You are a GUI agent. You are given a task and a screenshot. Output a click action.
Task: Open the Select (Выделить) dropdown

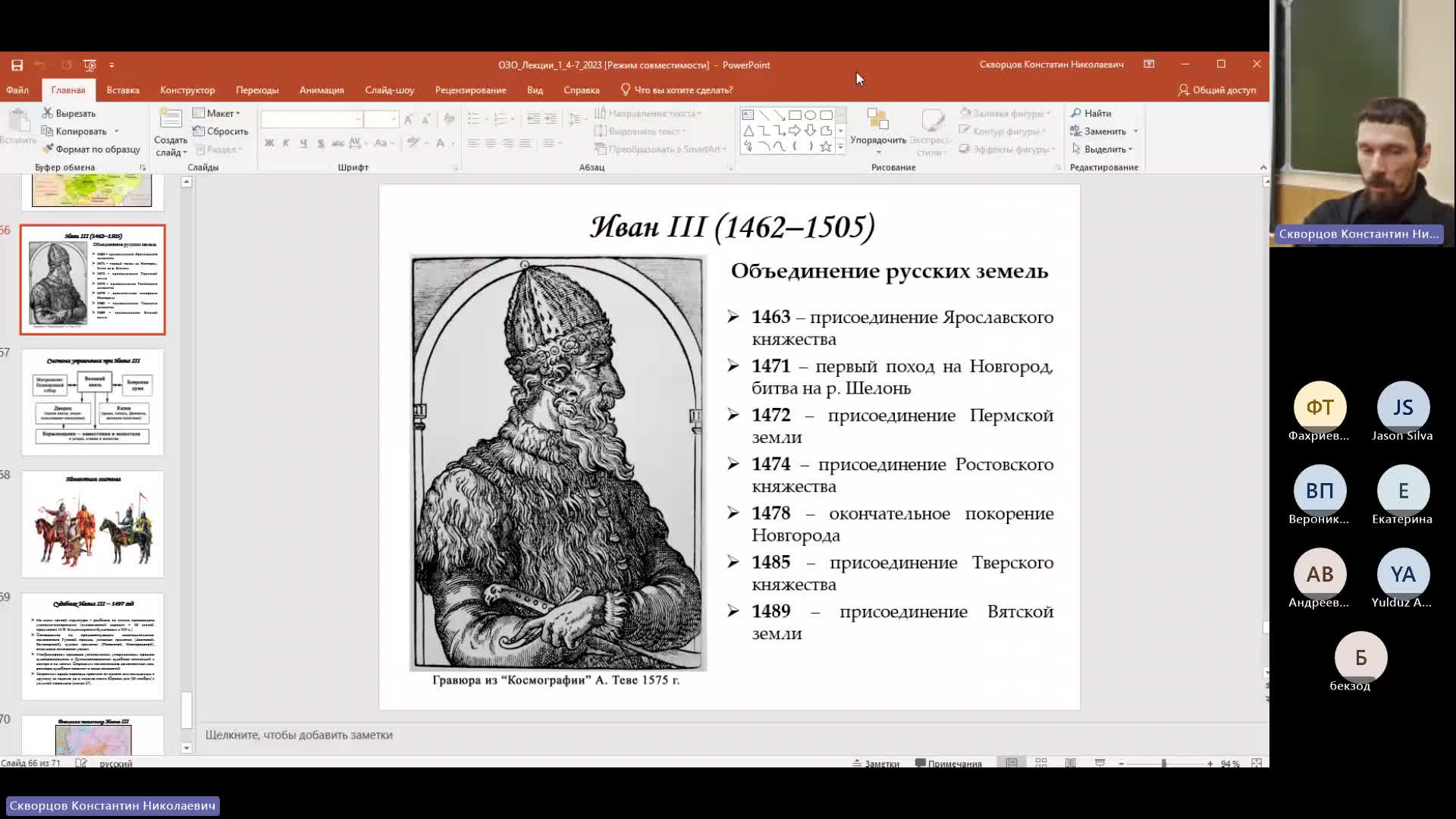click(1103, 149)
